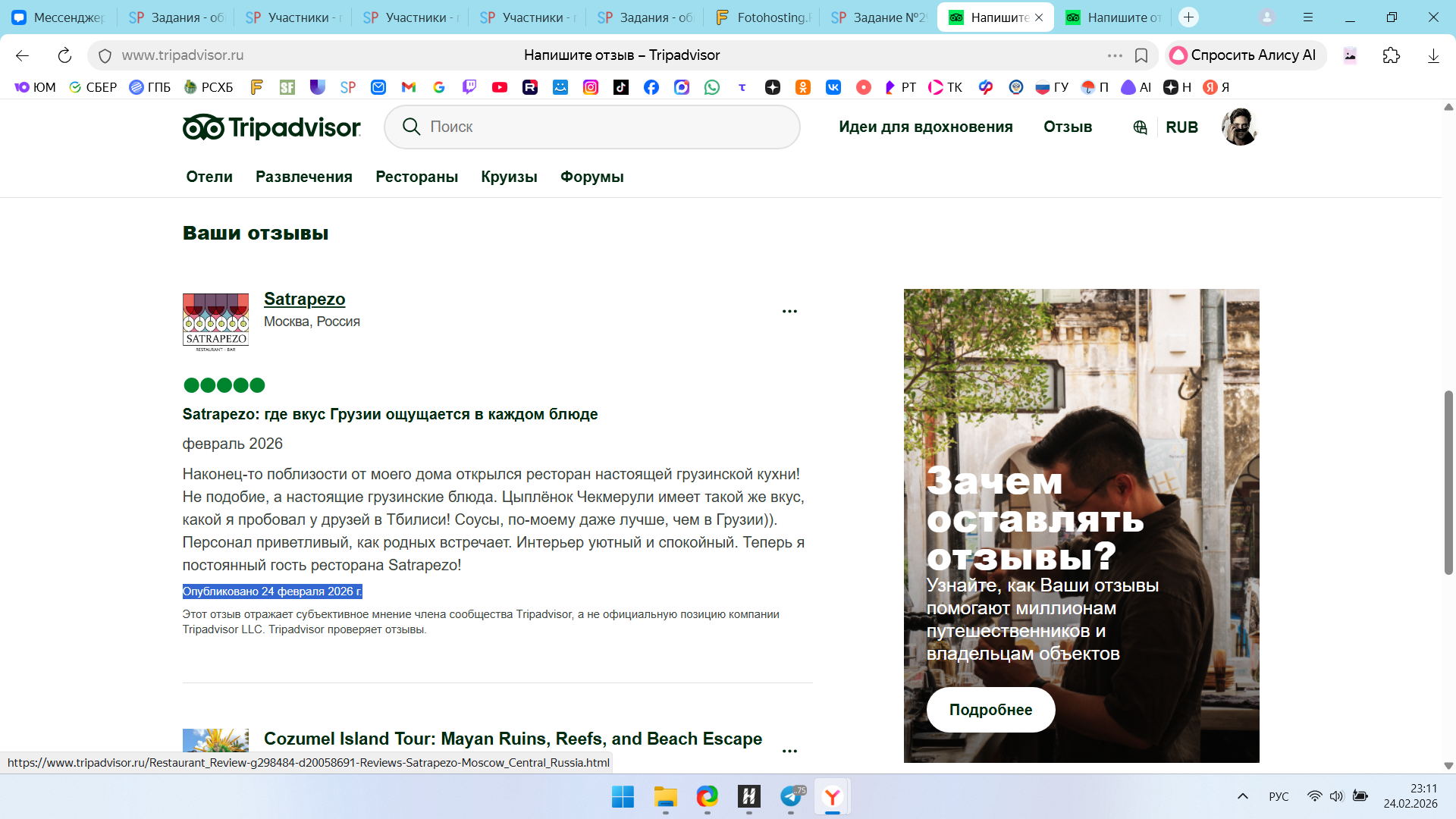Open the browser downloads icon
This screenshot has width=1456, height=819.
(x=1433, y=55)
